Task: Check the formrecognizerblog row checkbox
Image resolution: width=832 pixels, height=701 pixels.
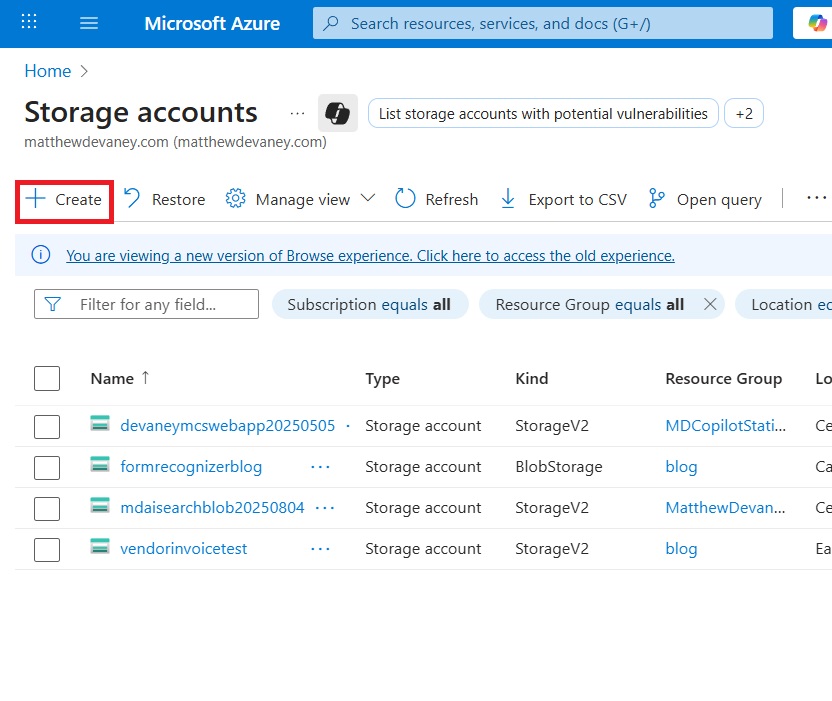Action: pyautogui.click(x=47, y=468)
